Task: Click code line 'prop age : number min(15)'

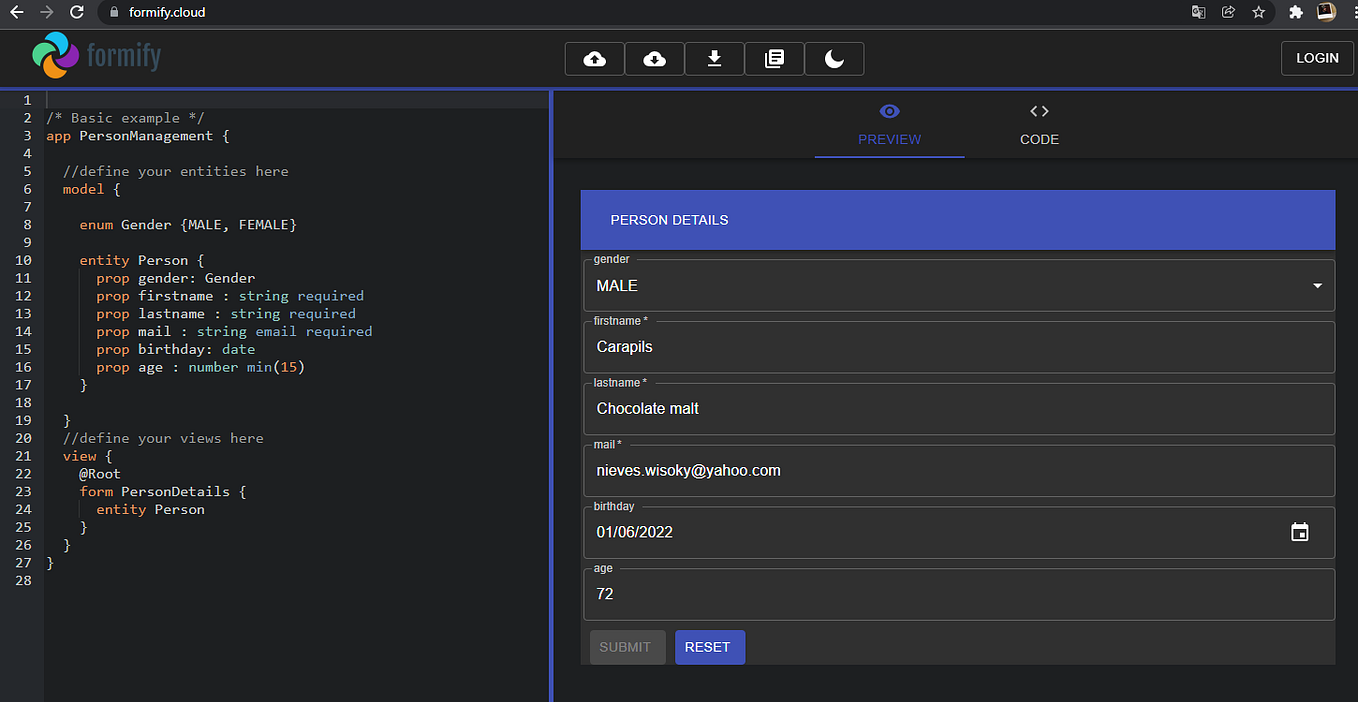Action: pos(201,367)
